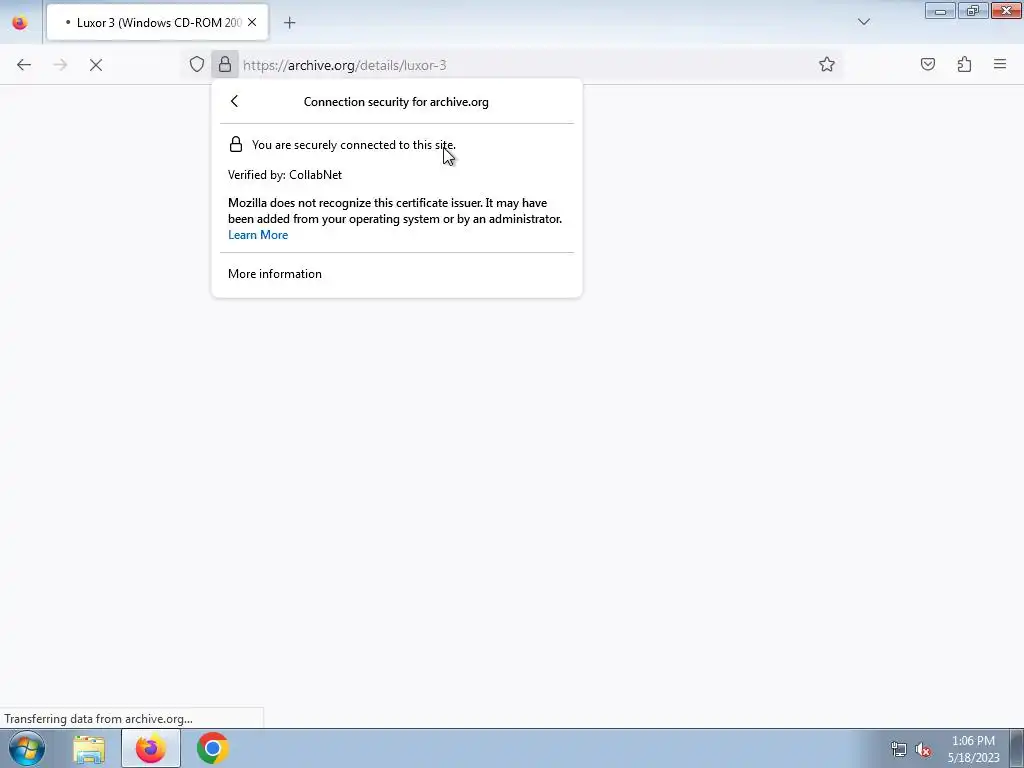1024x768 pixels.
Task: Close the Luxor 3 tab
Action: (252, 22)
